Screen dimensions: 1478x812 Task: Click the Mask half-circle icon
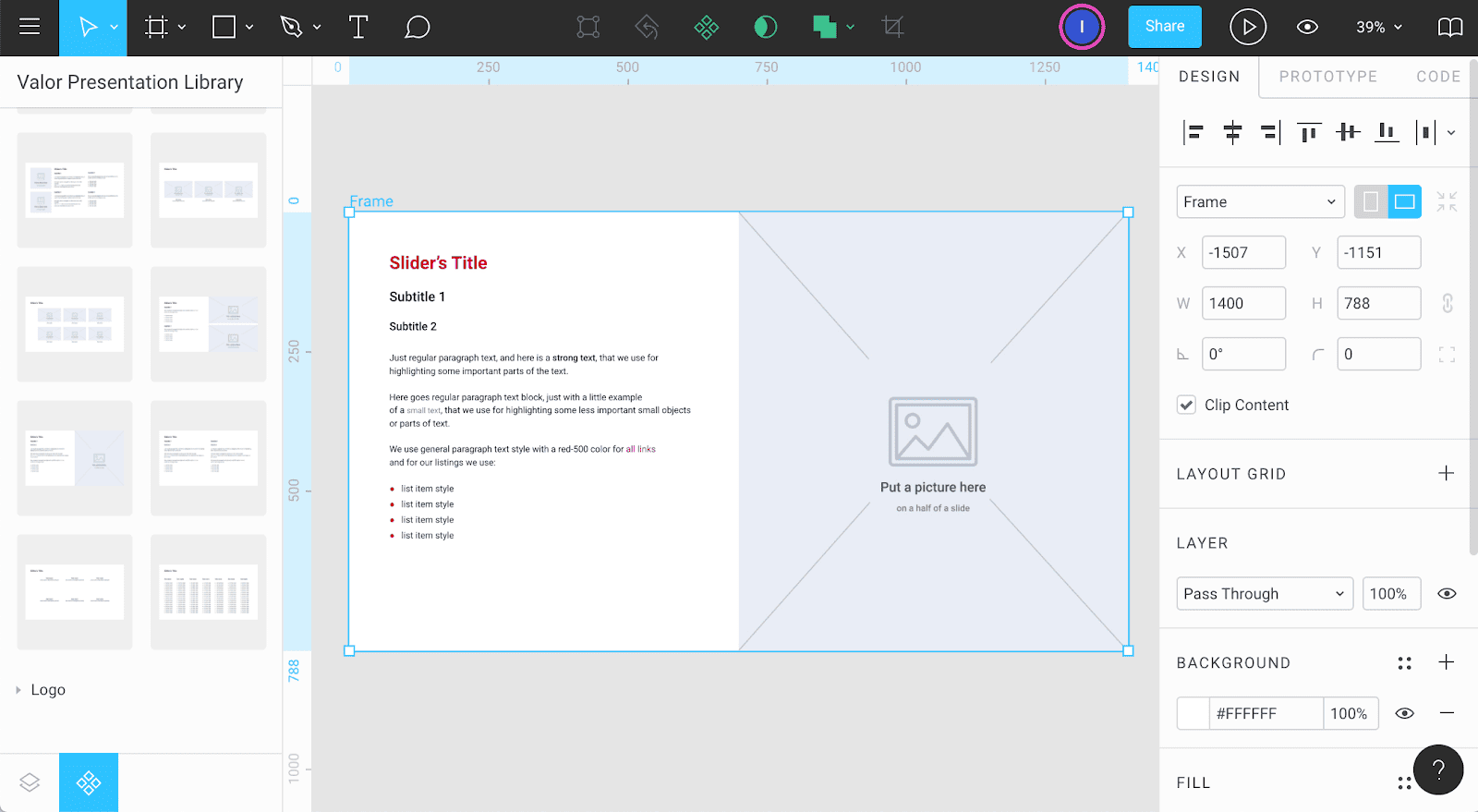point(765,27)
